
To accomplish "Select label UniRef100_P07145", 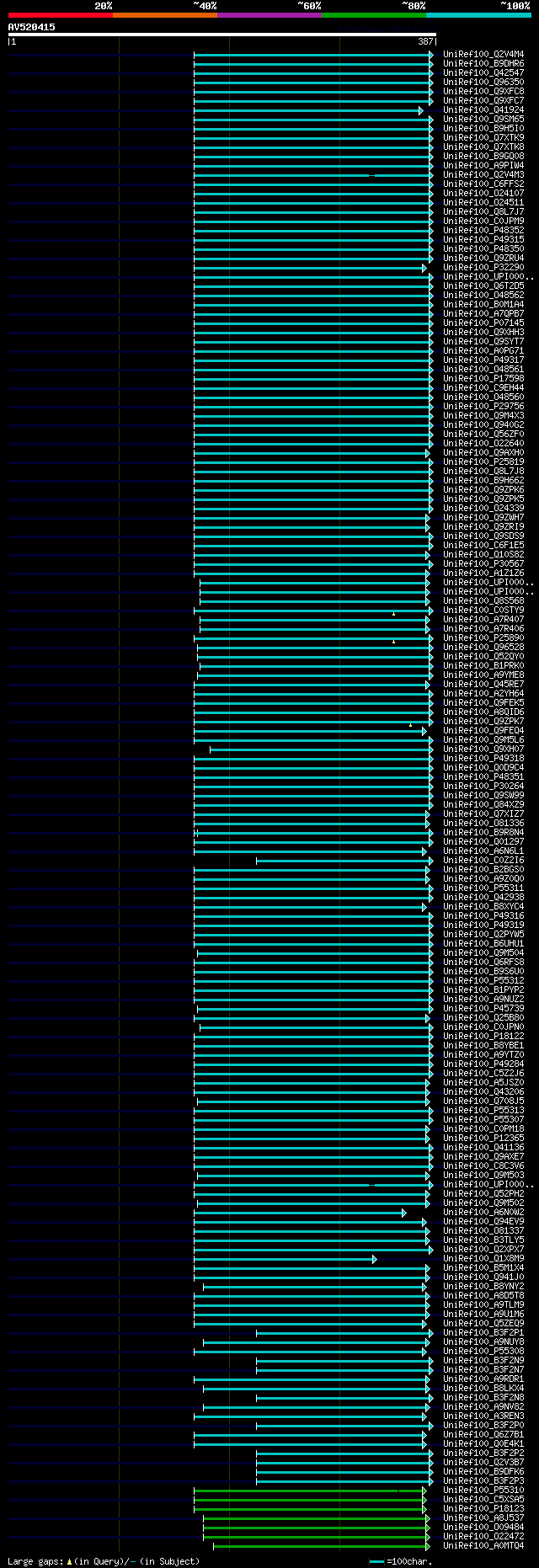I will click(483, 323).
